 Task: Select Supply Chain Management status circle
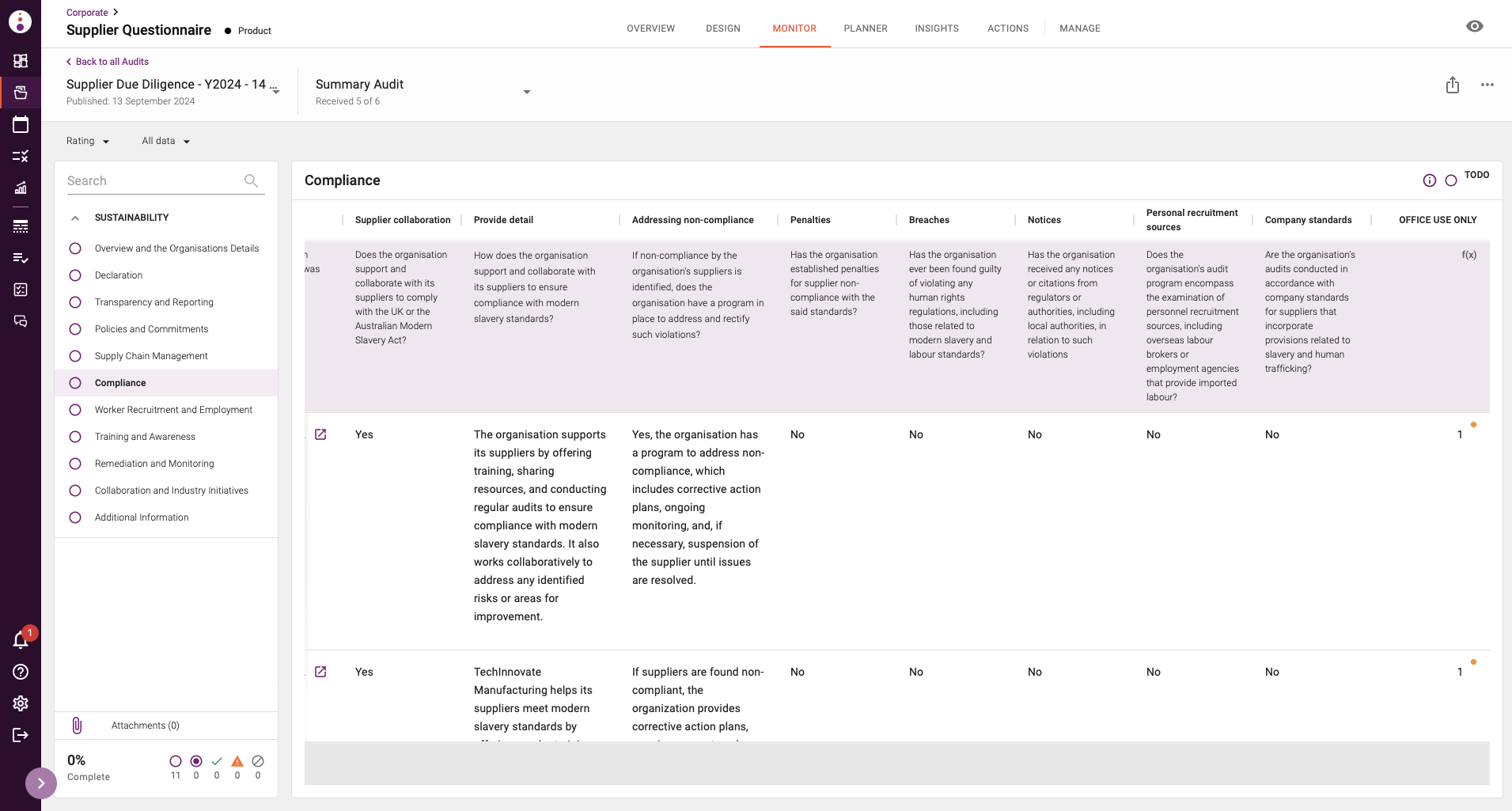click(75, 356)
